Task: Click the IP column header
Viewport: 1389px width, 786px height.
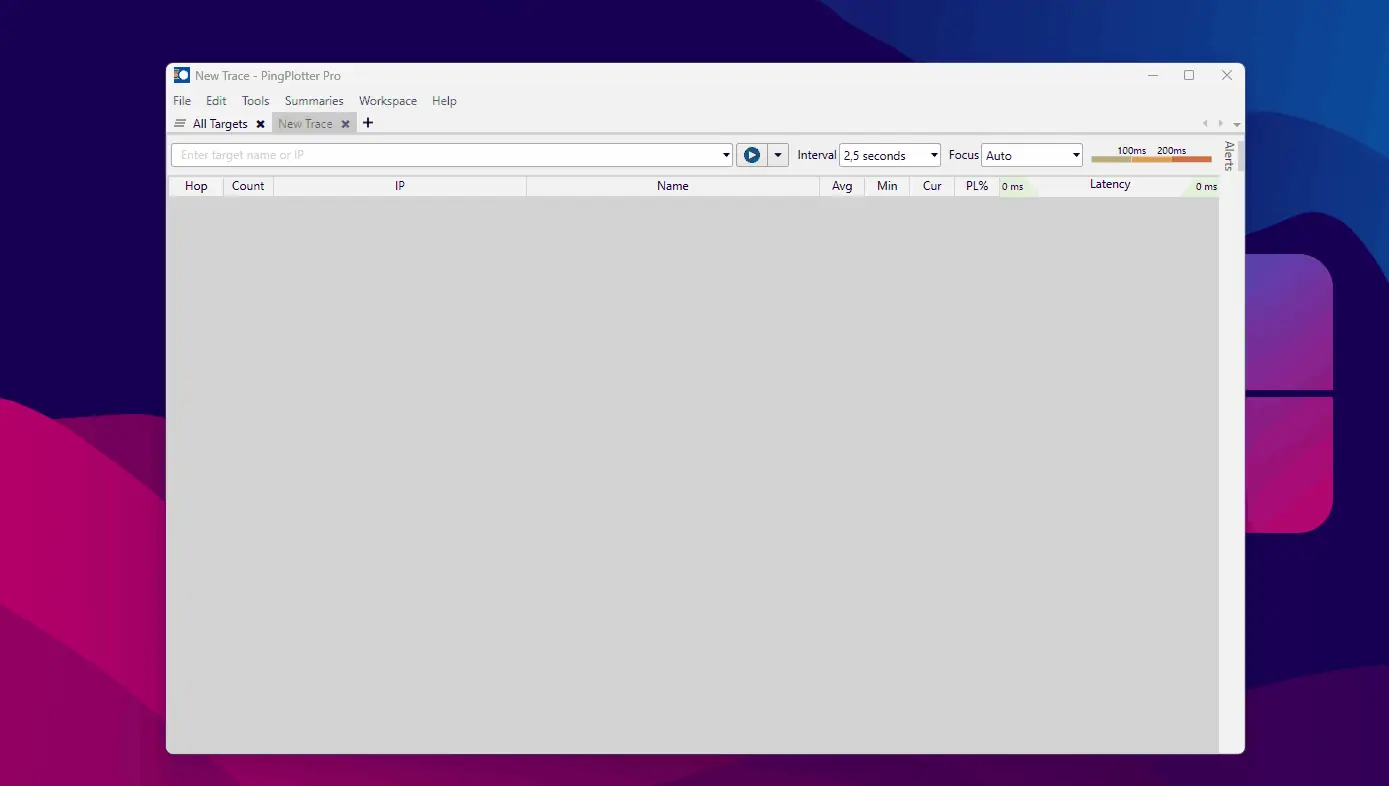Action: click(x=400, y=186)
